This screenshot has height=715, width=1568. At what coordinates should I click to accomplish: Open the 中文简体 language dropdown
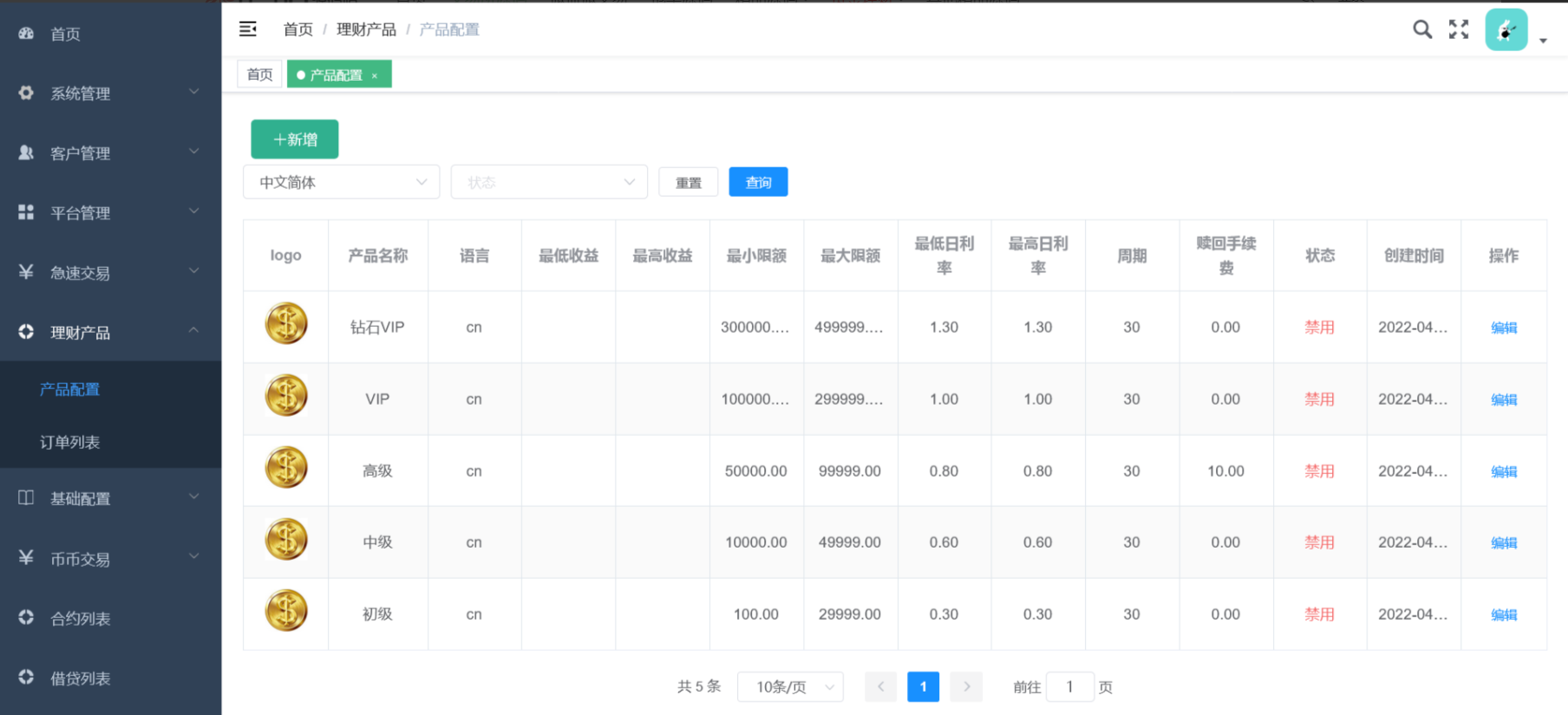341,182
